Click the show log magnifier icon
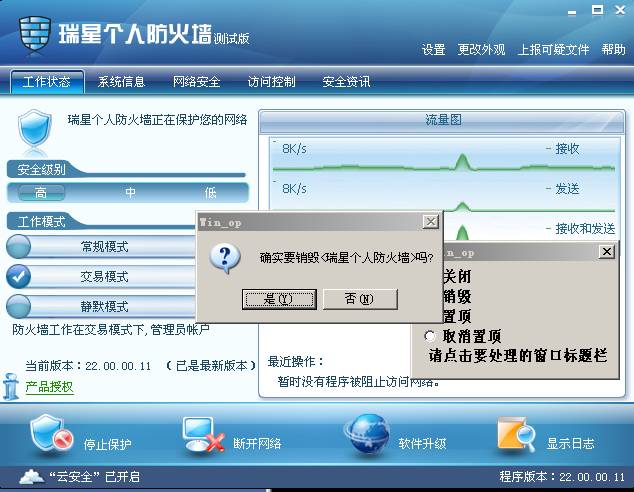The width and height of the screenshot is (634, 492). (x=516, y=435)
